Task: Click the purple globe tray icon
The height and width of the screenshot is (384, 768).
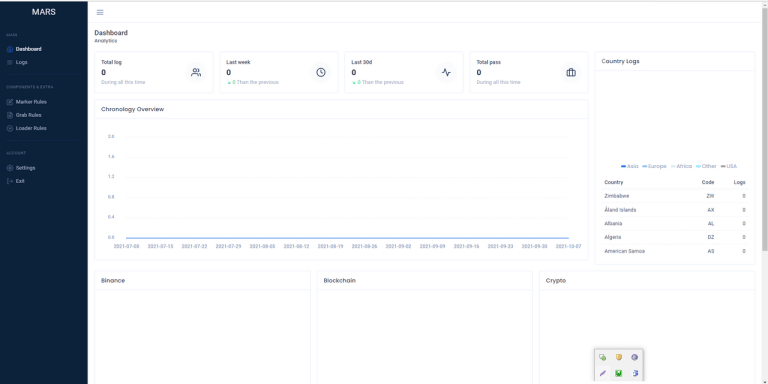Action: click(635, 358)
